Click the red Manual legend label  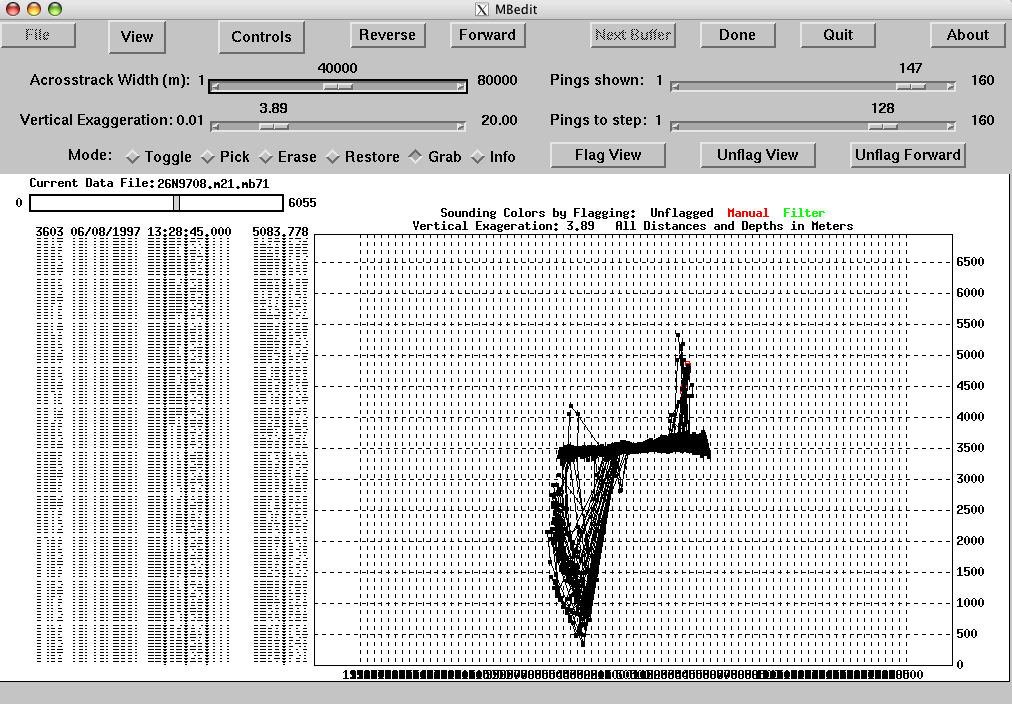click(747, 213)
